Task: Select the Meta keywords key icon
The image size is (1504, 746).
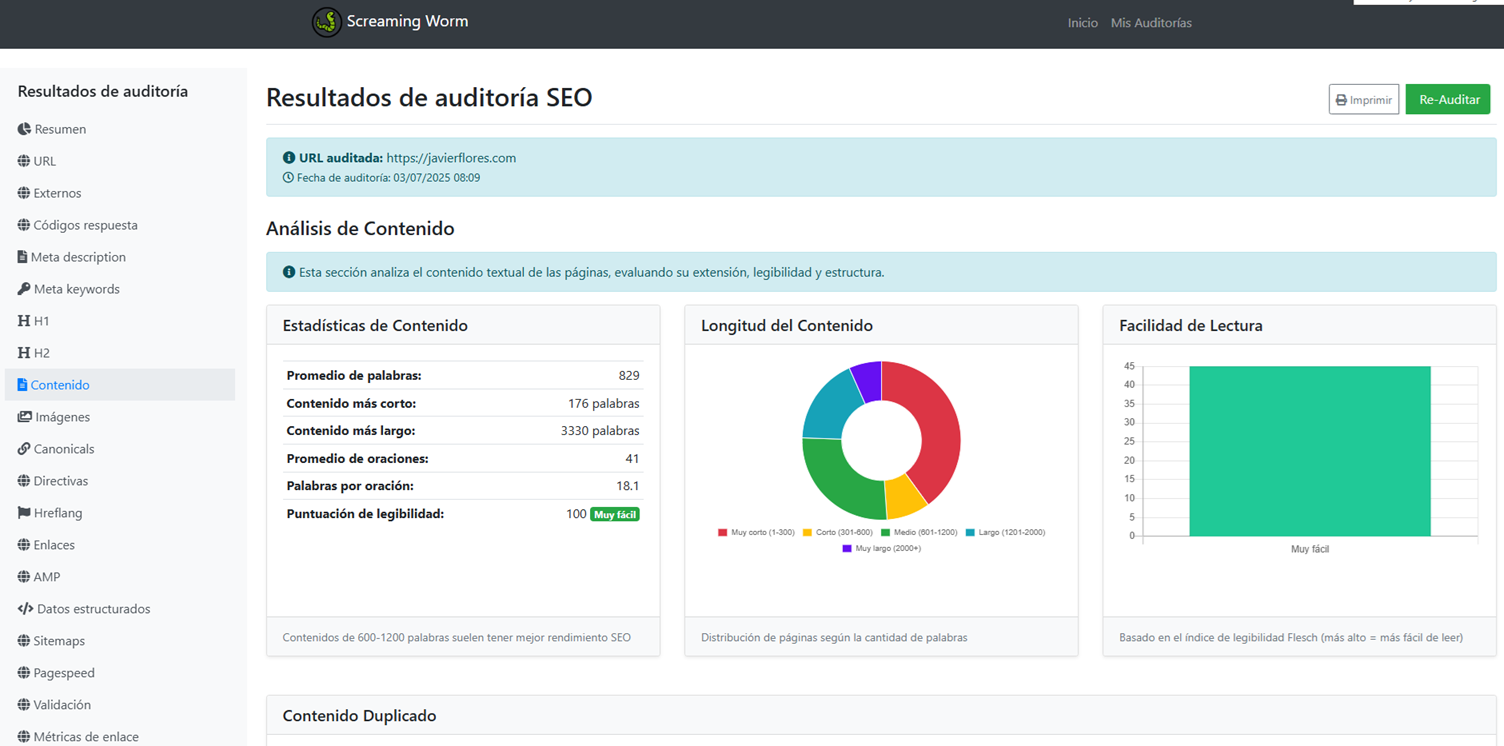Action: click(24, 289)
